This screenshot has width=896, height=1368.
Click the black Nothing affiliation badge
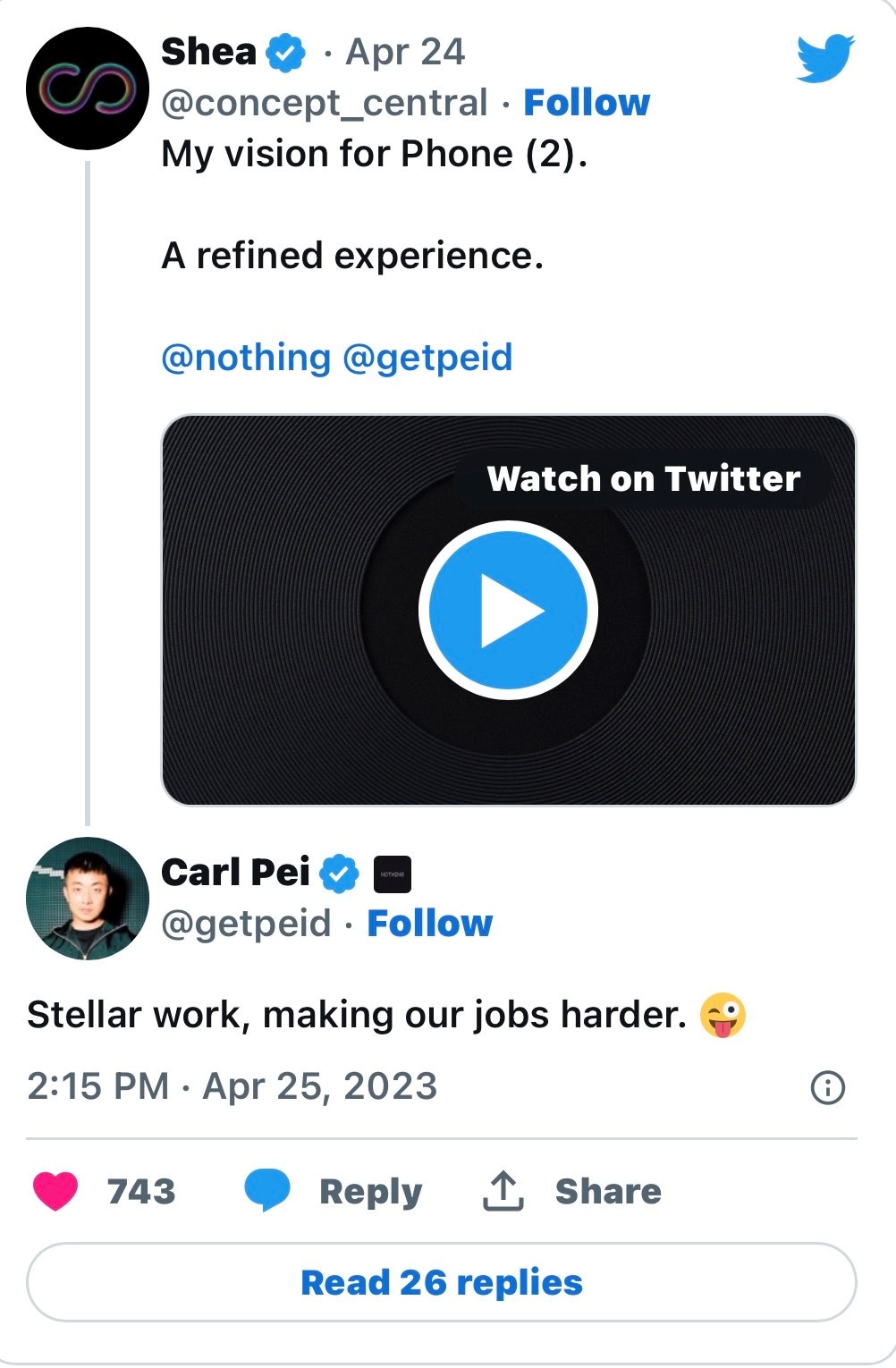392,874
